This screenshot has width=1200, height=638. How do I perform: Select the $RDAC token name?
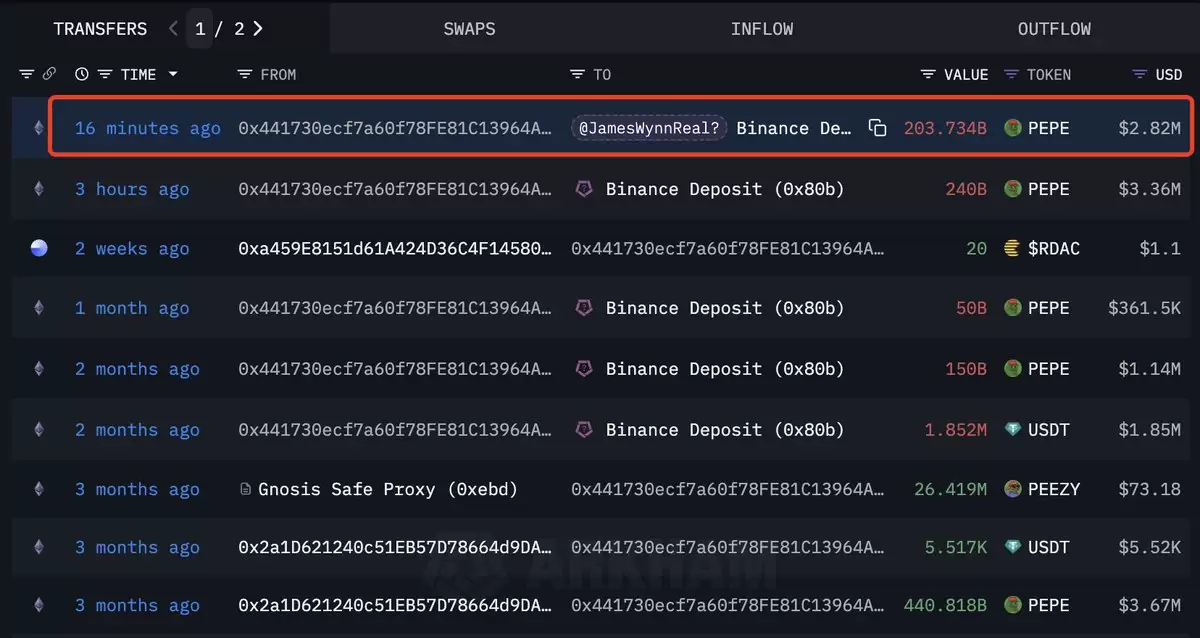coord(1054,249)
